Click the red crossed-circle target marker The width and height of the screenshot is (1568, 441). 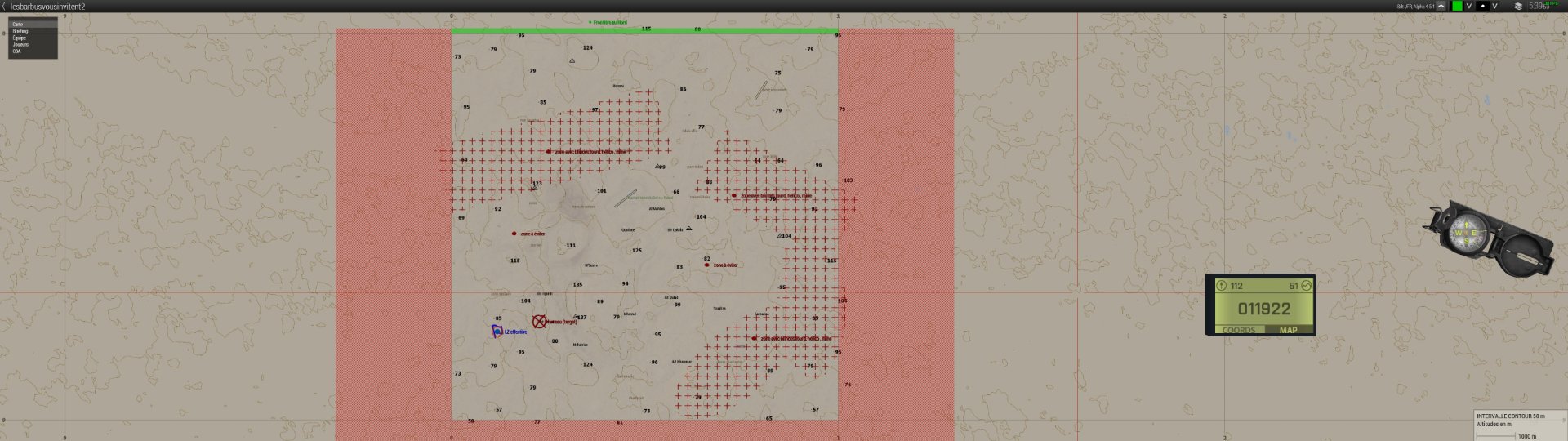pos(539,322)
